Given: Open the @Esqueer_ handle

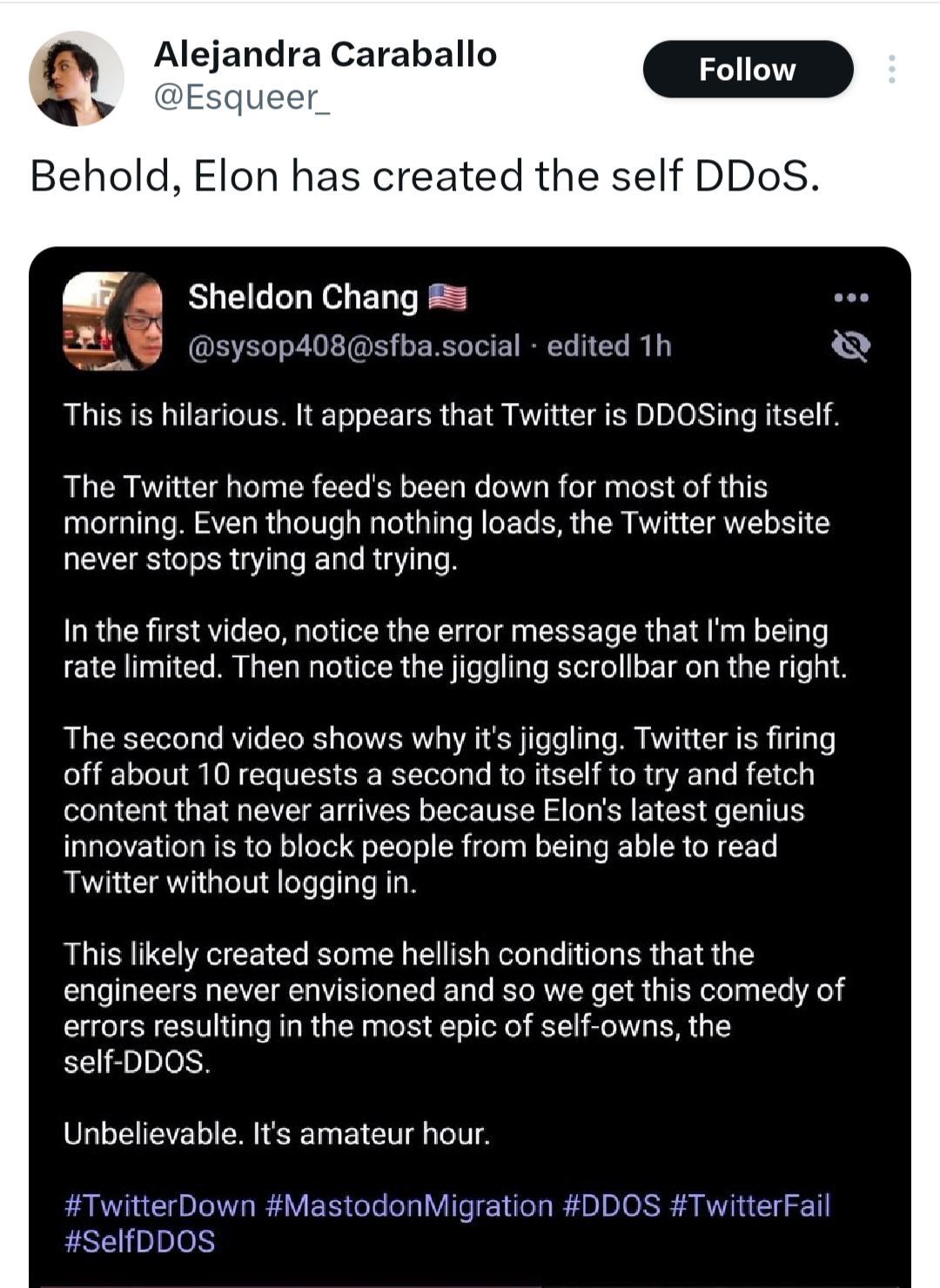Looking at the screenshot, I should [242, 97].
